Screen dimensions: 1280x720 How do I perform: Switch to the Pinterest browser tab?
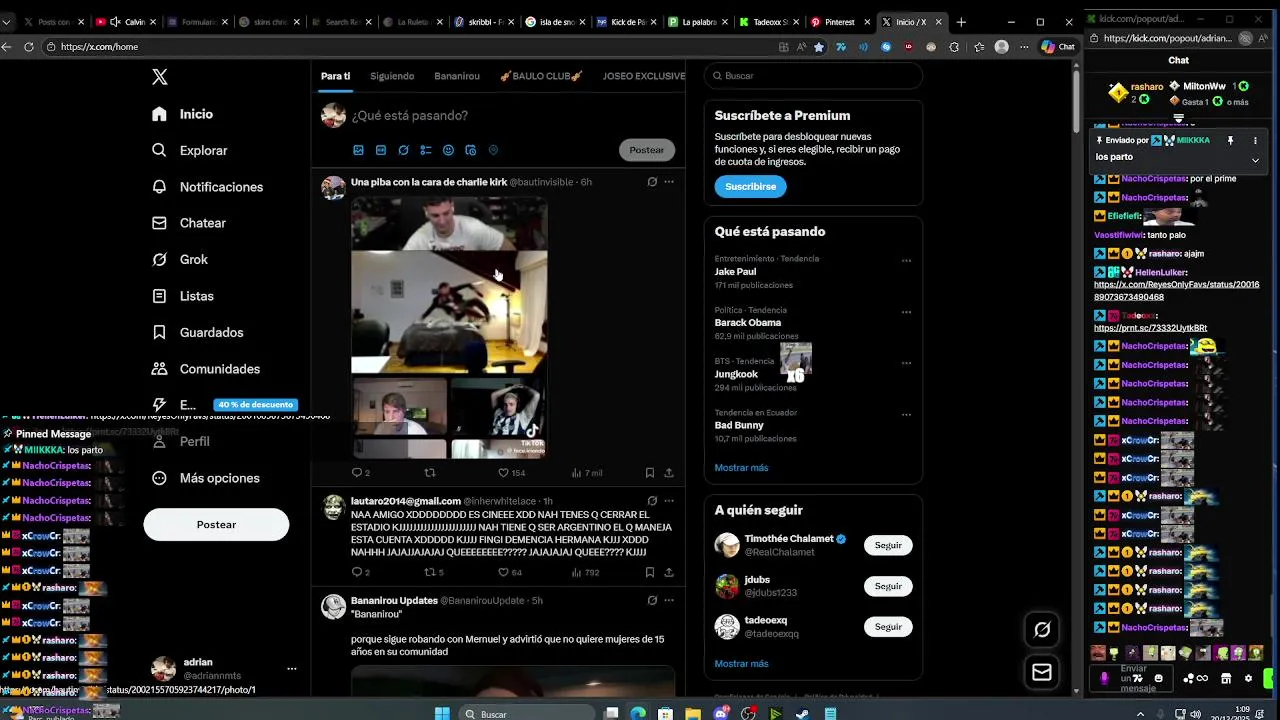pyautogui.click(x=839, y=21)
